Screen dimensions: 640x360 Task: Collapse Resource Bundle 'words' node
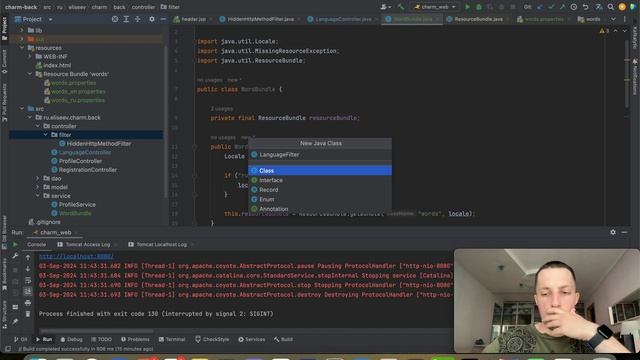30,74
